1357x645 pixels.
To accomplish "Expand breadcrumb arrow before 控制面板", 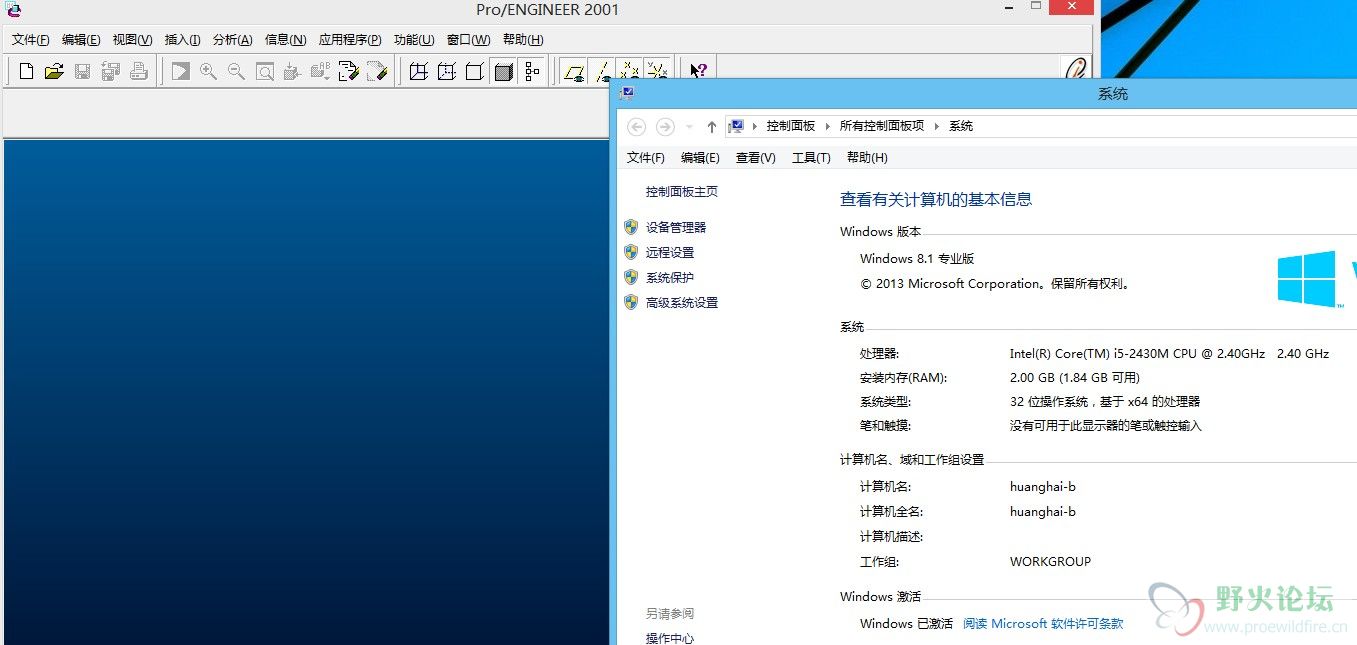I will [x=754, y=126].
